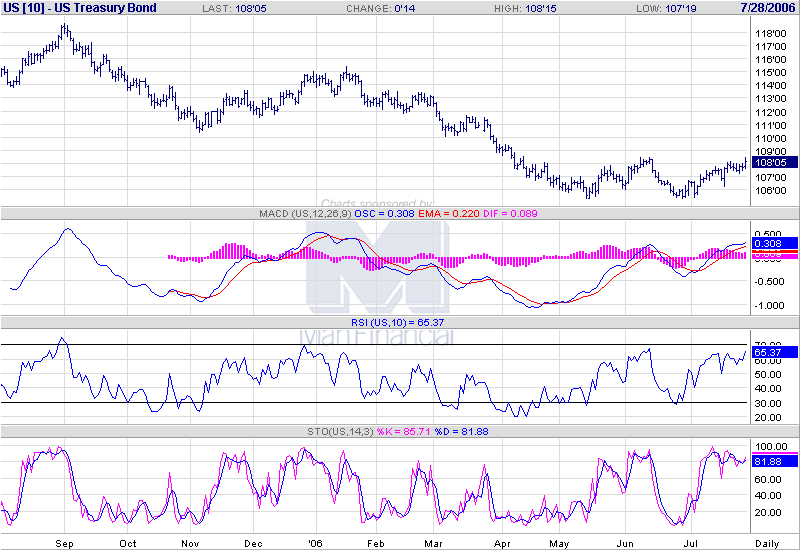Click the Jul month marker on time axis
The height and width of the screenshot is (550, 800).
(689, 542)
